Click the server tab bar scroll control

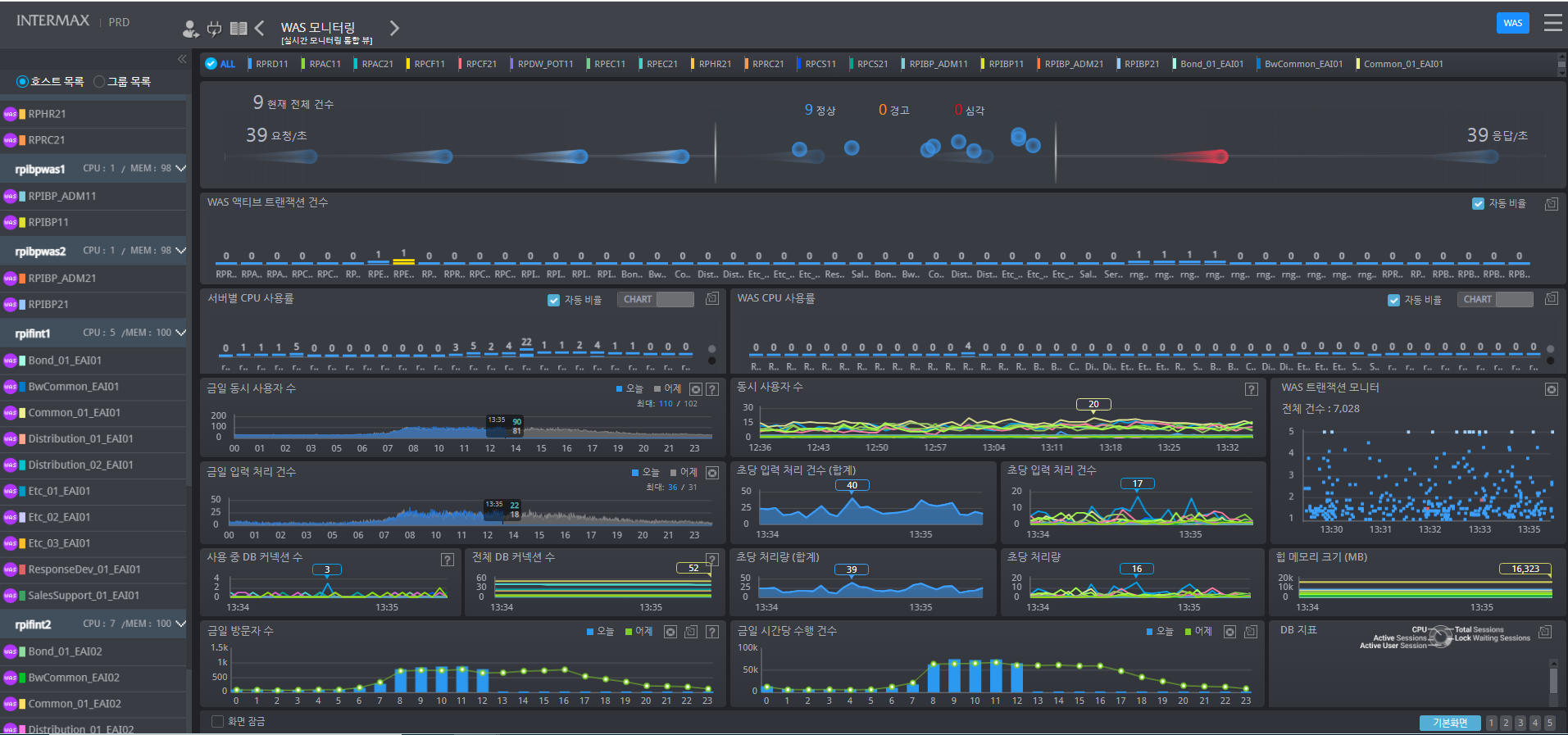coord(1561,64)
